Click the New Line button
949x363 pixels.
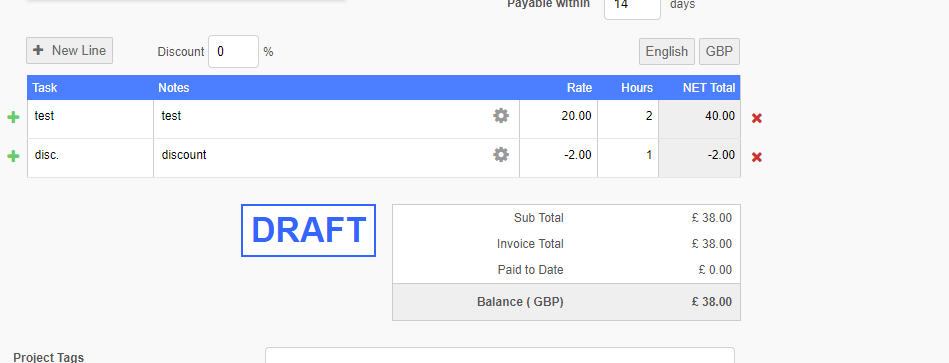(70, 50)
